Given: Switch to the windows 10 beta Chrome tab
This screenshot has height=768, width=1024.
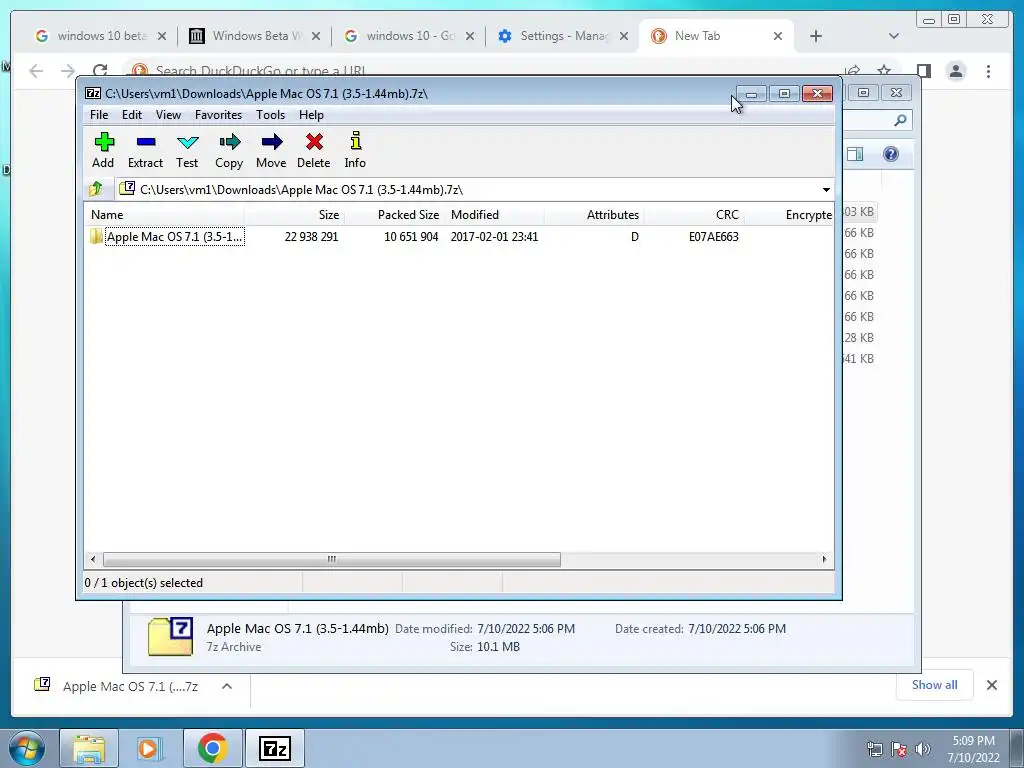Looking at the screenshot, I should [101, 36].
